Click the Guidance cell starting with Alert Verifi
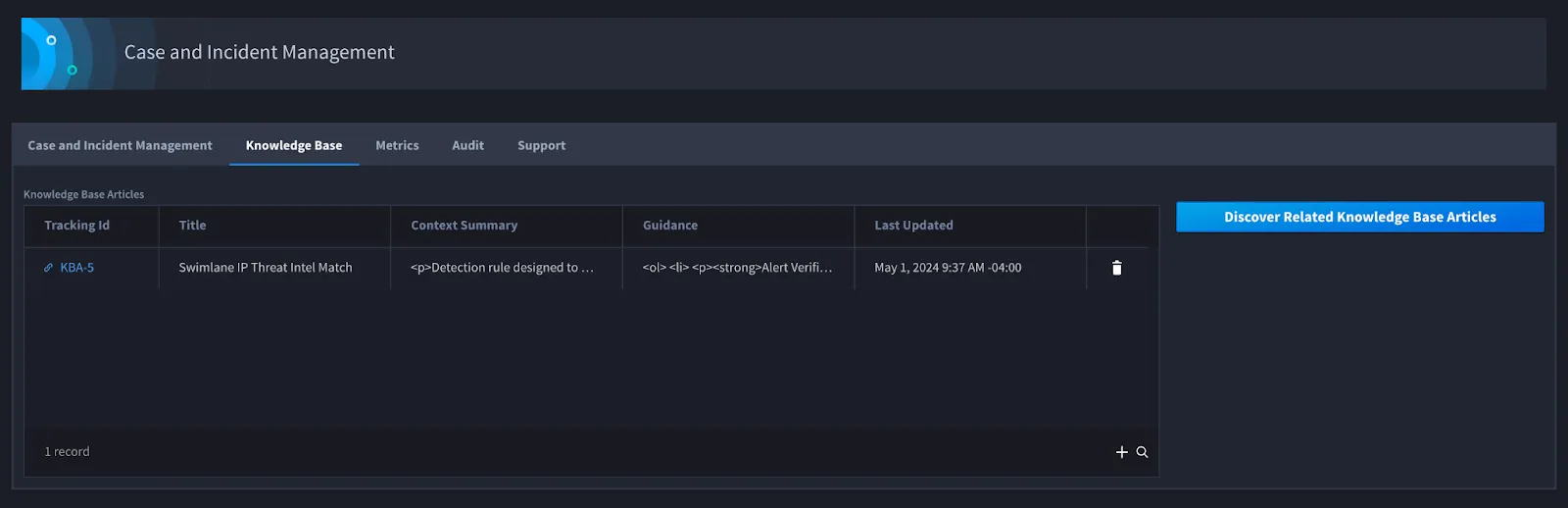Viewport: 1568px width, 508px height. tap(738, 268)
